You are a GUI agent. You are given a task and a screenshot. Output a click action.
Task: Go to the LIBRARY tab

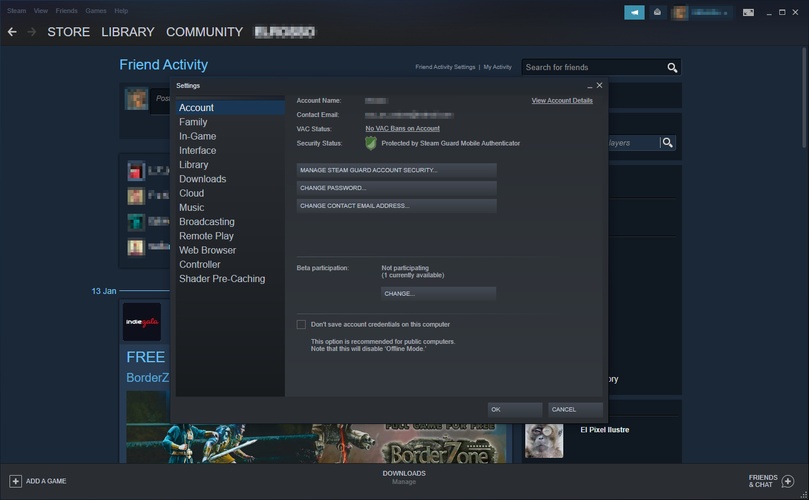(128, 32)
